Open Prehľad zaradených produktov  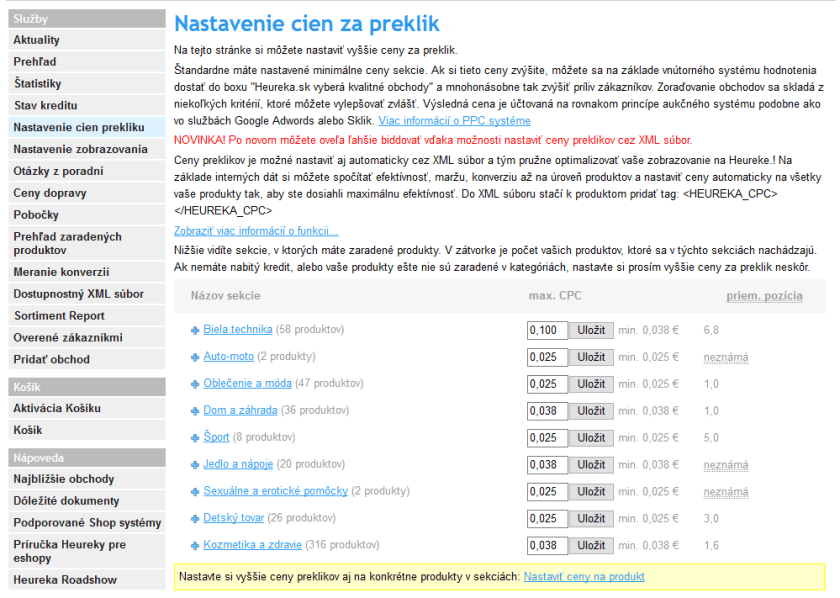[87, 244]
